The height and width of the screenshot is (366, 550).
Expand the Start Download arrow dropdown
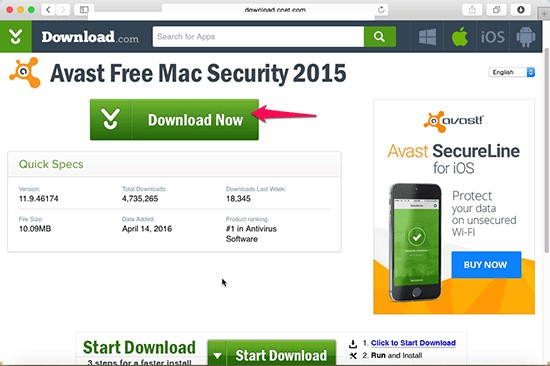coord(217,355)
